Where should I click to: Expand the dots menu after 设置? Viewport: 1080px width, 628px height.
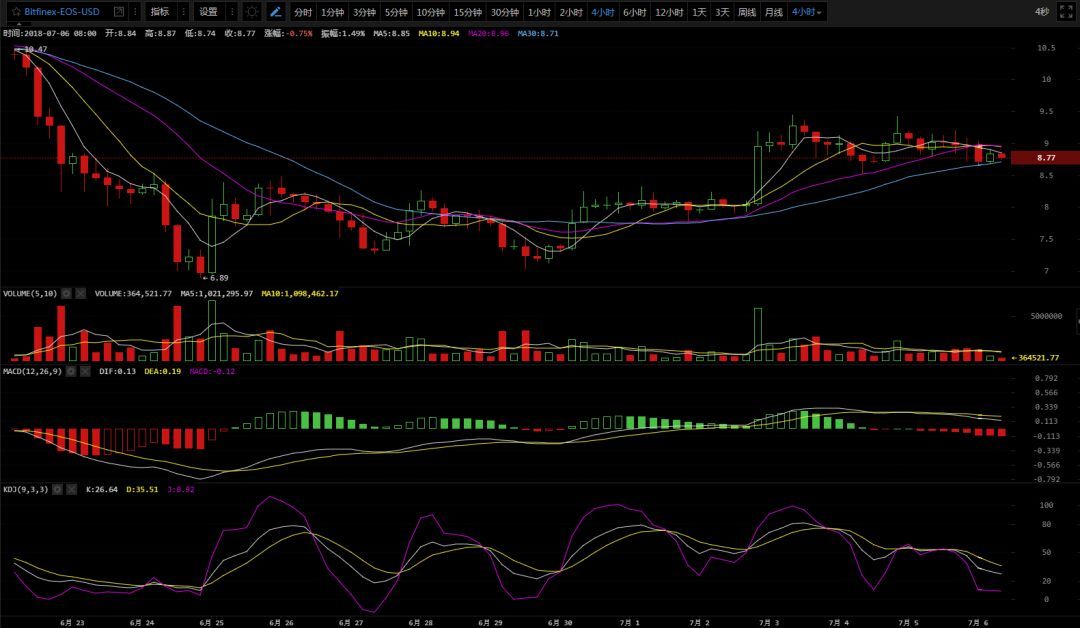coord(232,12)
